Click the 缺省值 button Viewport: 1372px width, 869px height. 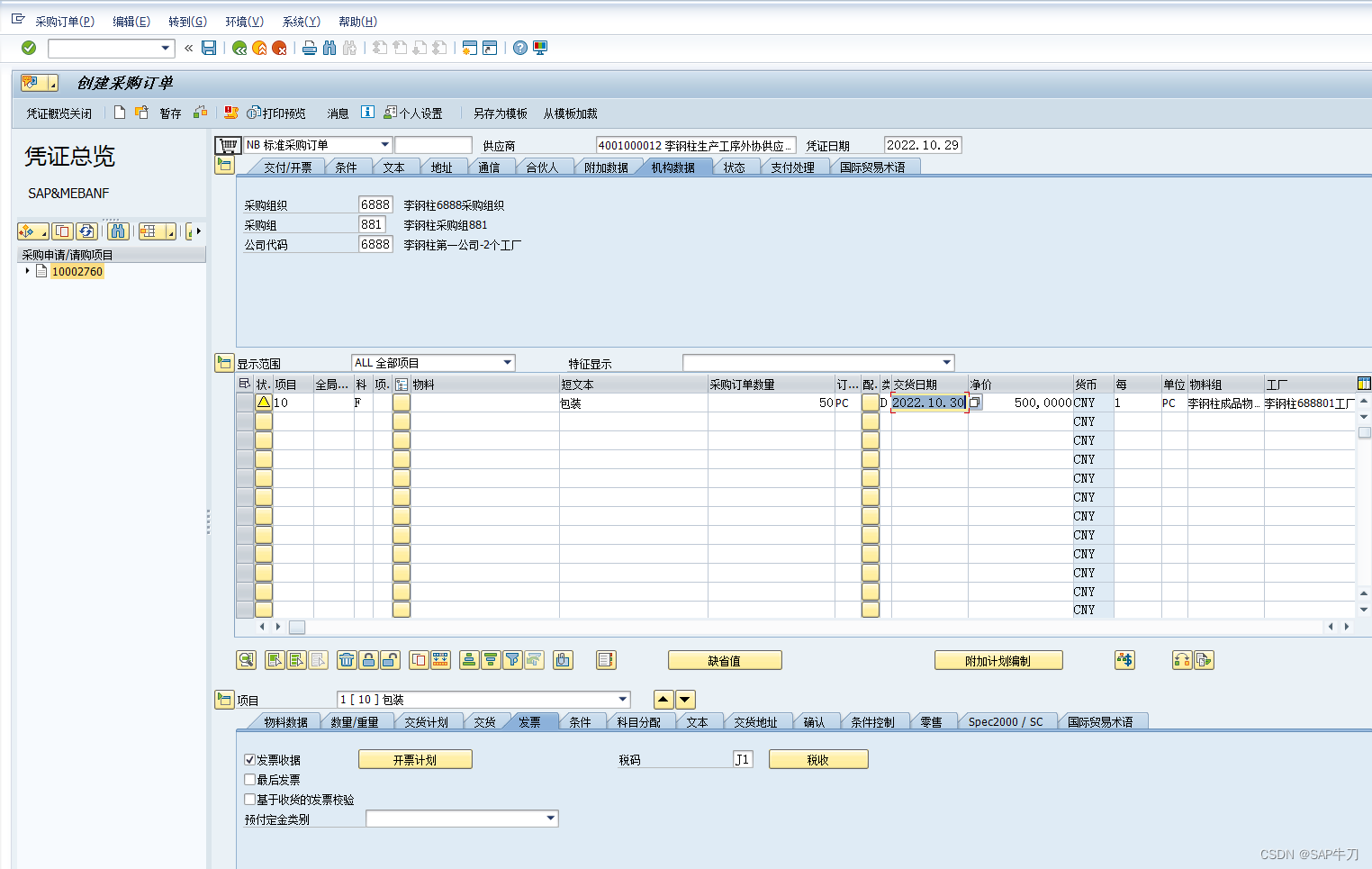click(x=725, y=661)
